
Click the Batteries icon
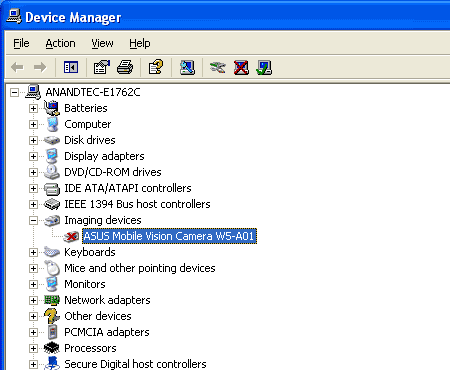tap(52, 108)
